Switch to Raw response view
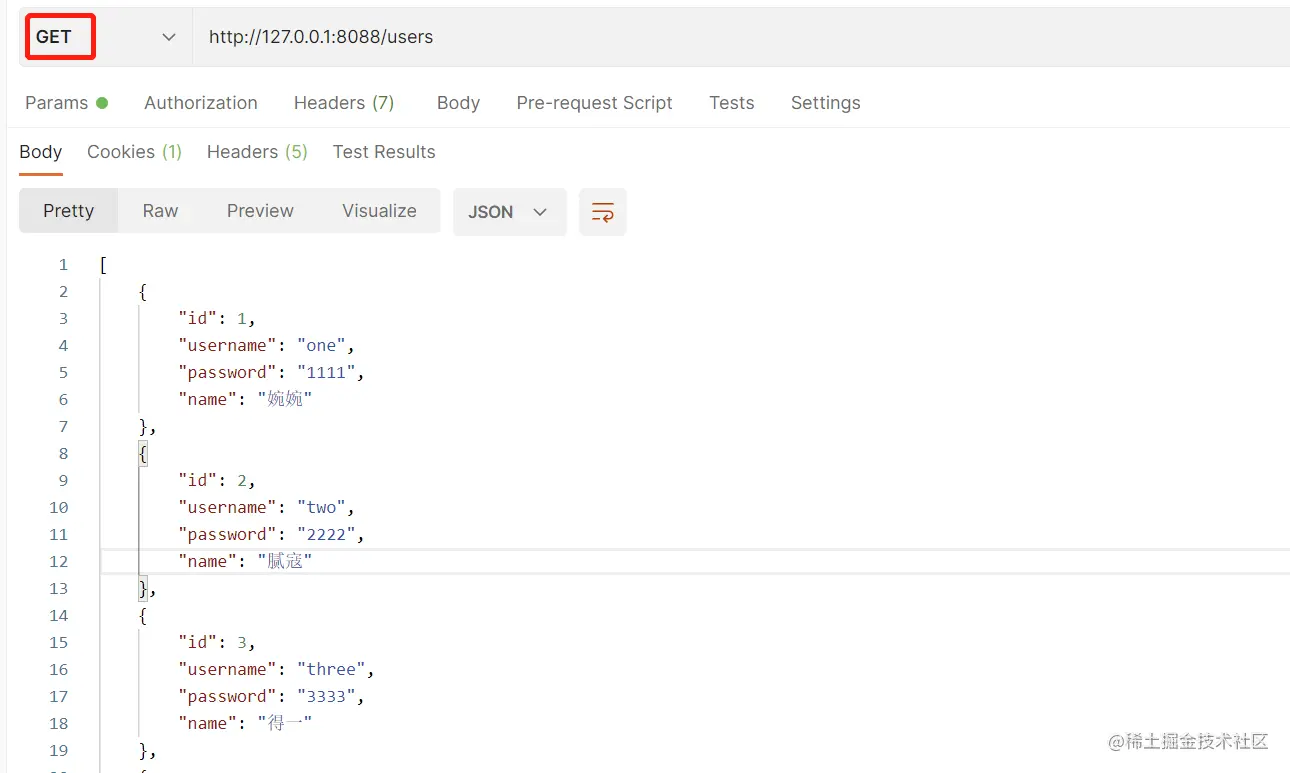Image resolution: width=1290 pixels, height=773 pixels. (160, 211)
